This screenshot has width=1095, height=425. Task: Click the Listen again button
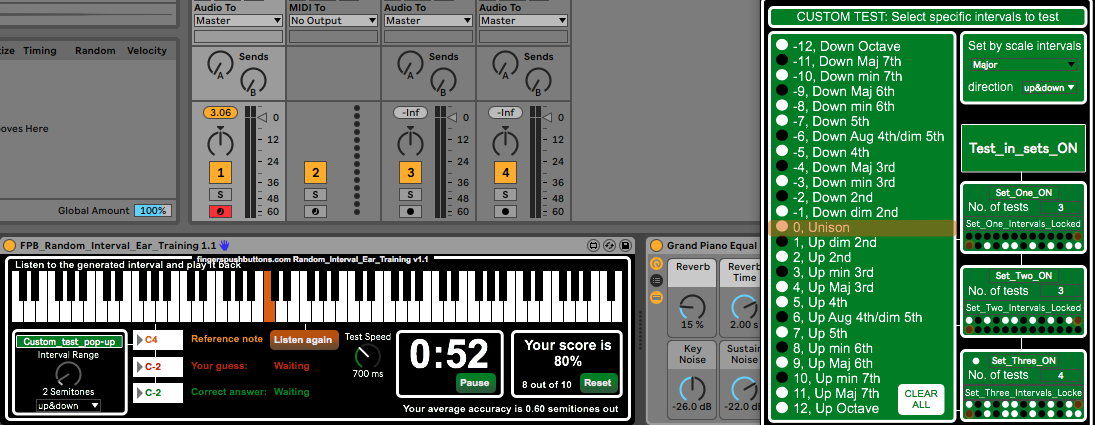303,340
